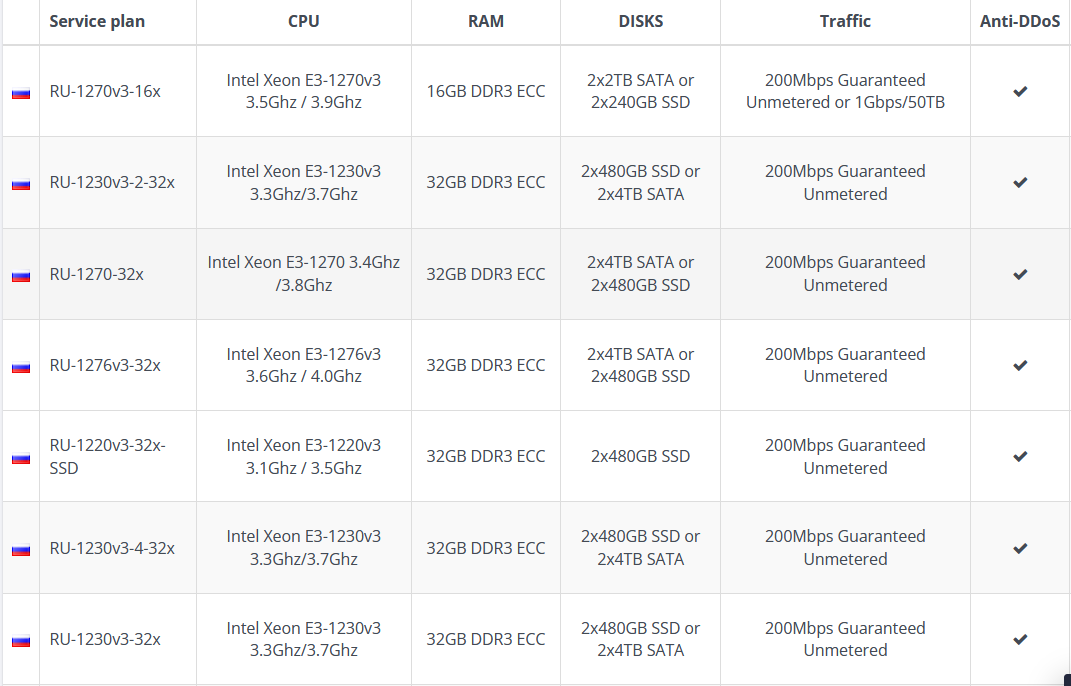Image resolution: width=1071 pixels, height=686 pixels.
Task: Open the RU-1270v3-16x service plan
Action: pos(105,91)
